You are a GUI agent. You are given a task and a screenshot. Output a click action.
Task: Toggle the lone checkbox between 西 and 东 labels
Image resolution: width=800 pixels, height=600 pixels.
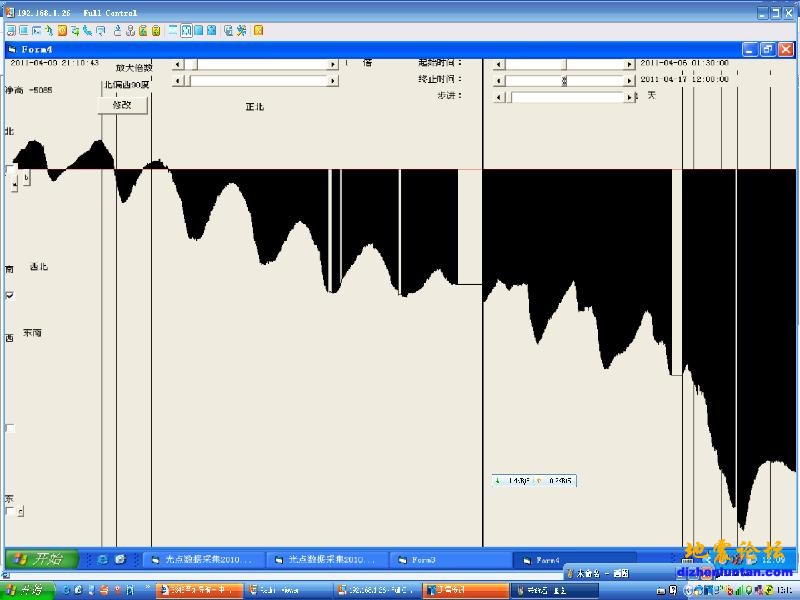(x=10, y=428)
